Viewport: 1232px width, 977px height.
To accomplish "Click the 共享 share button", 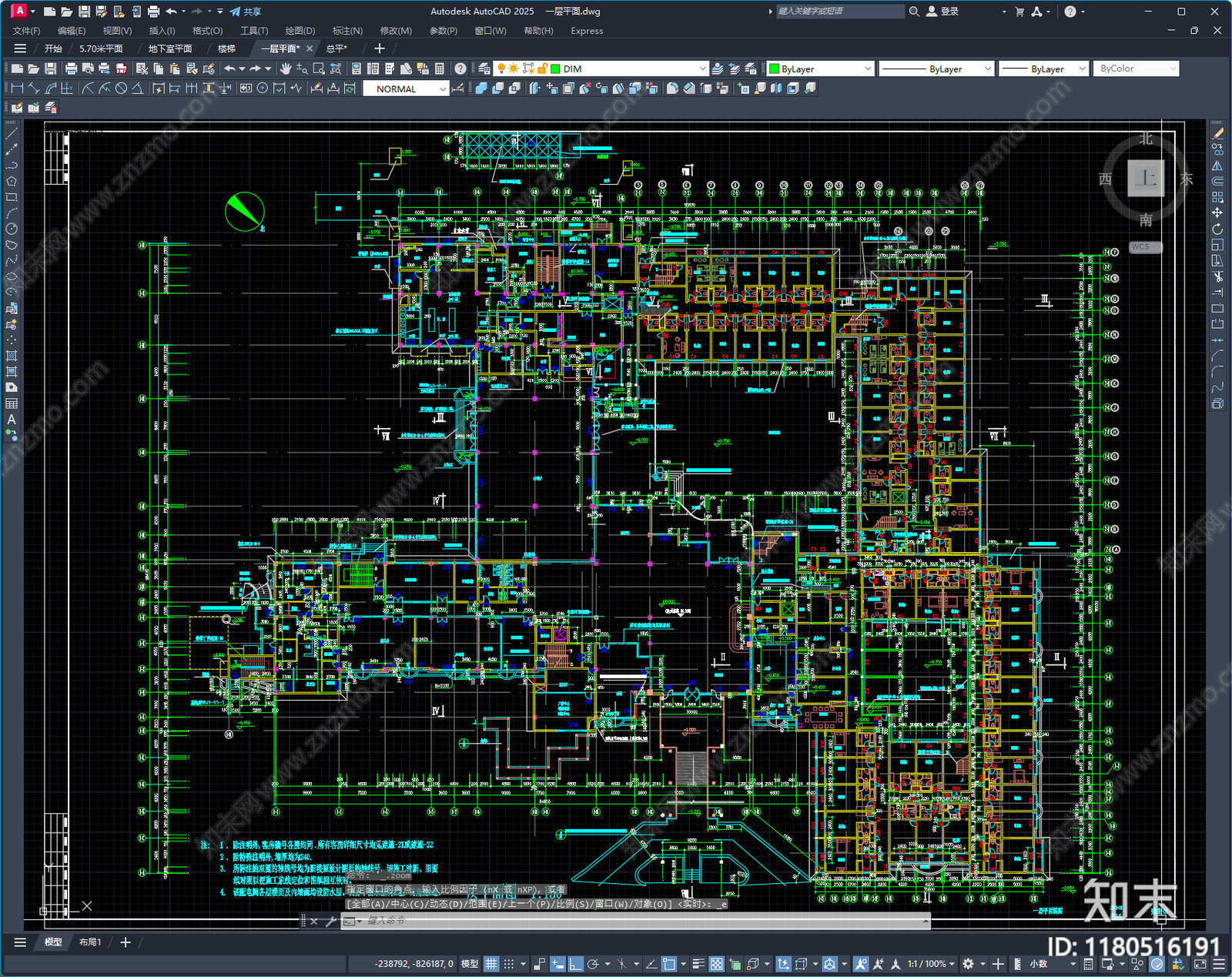I will (246, 12).
